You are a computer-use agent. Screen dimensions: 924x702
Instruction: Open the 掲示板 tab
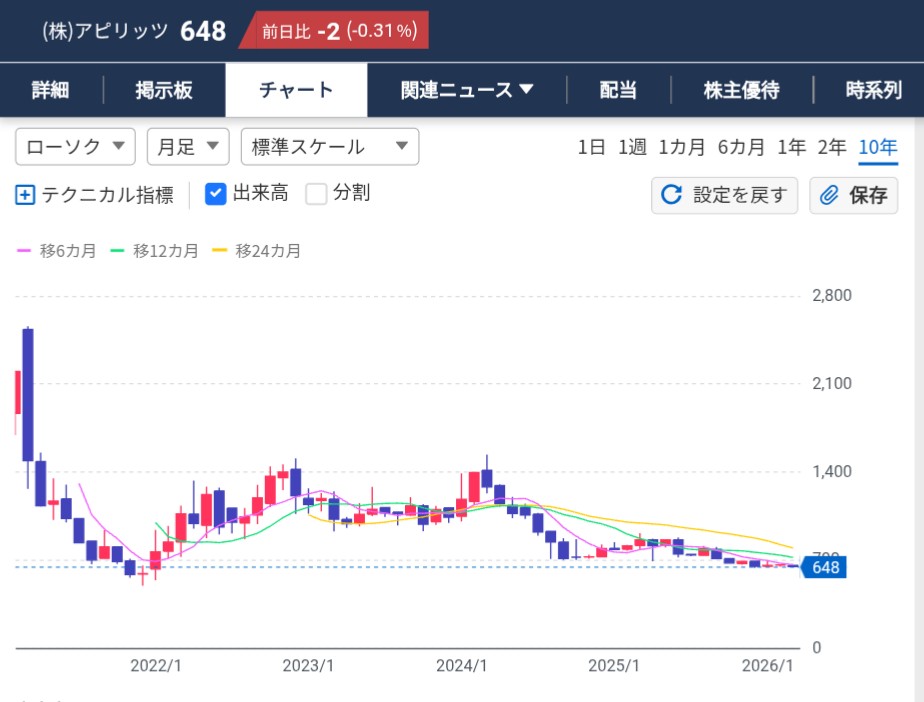(164, 90)
